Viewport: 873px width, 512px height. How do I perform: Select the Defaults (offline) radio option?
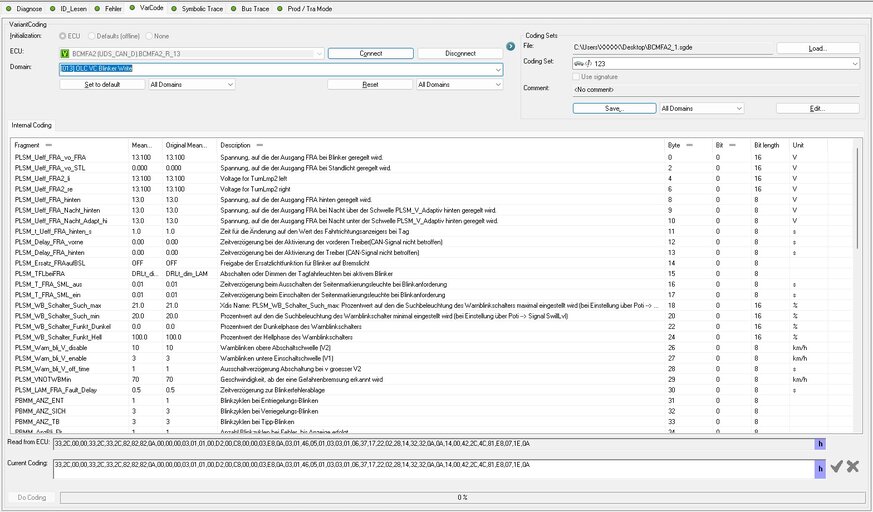(92, 35)
